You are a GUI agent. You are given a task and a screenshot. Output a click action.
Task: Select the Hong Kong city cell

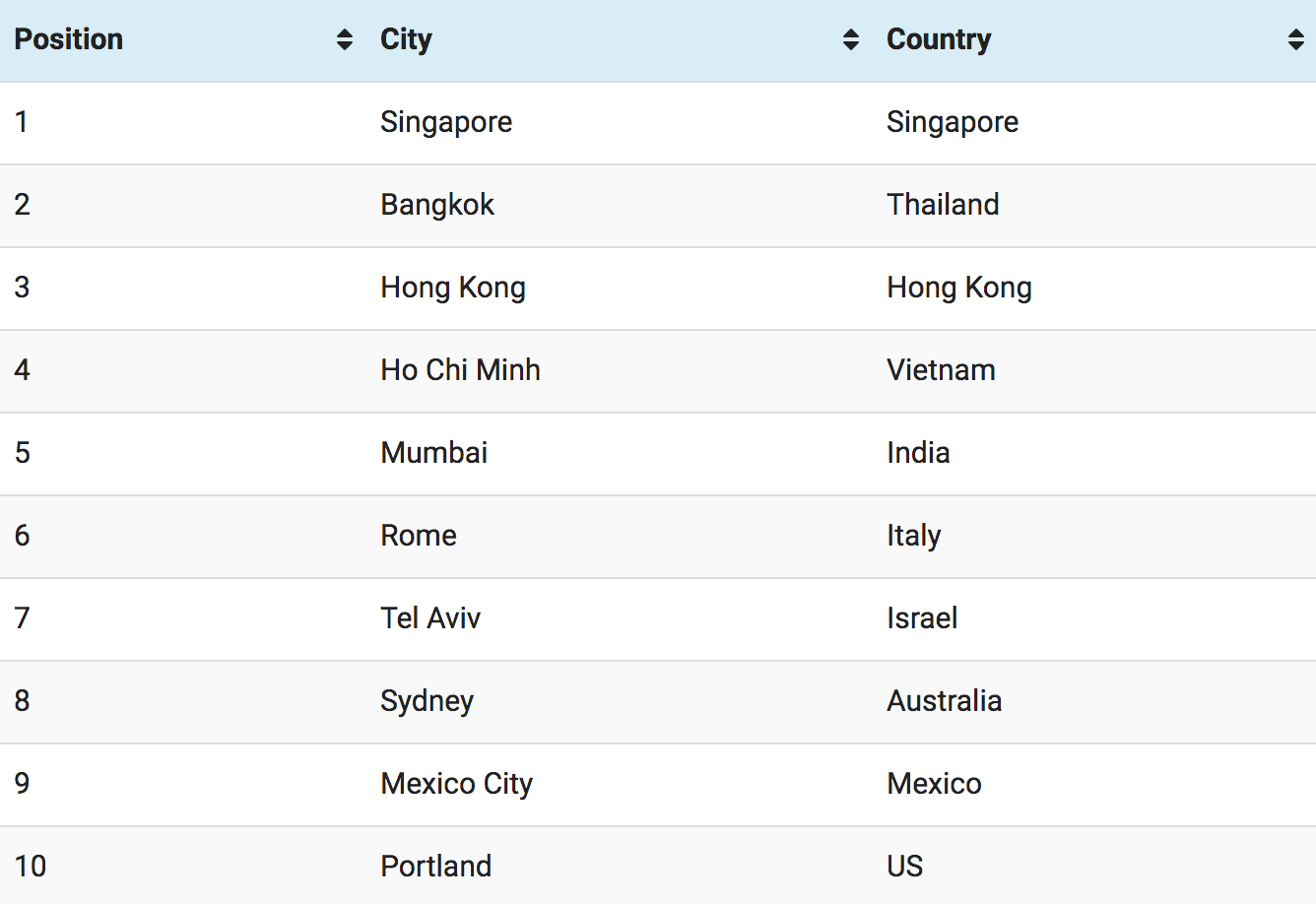620,289
